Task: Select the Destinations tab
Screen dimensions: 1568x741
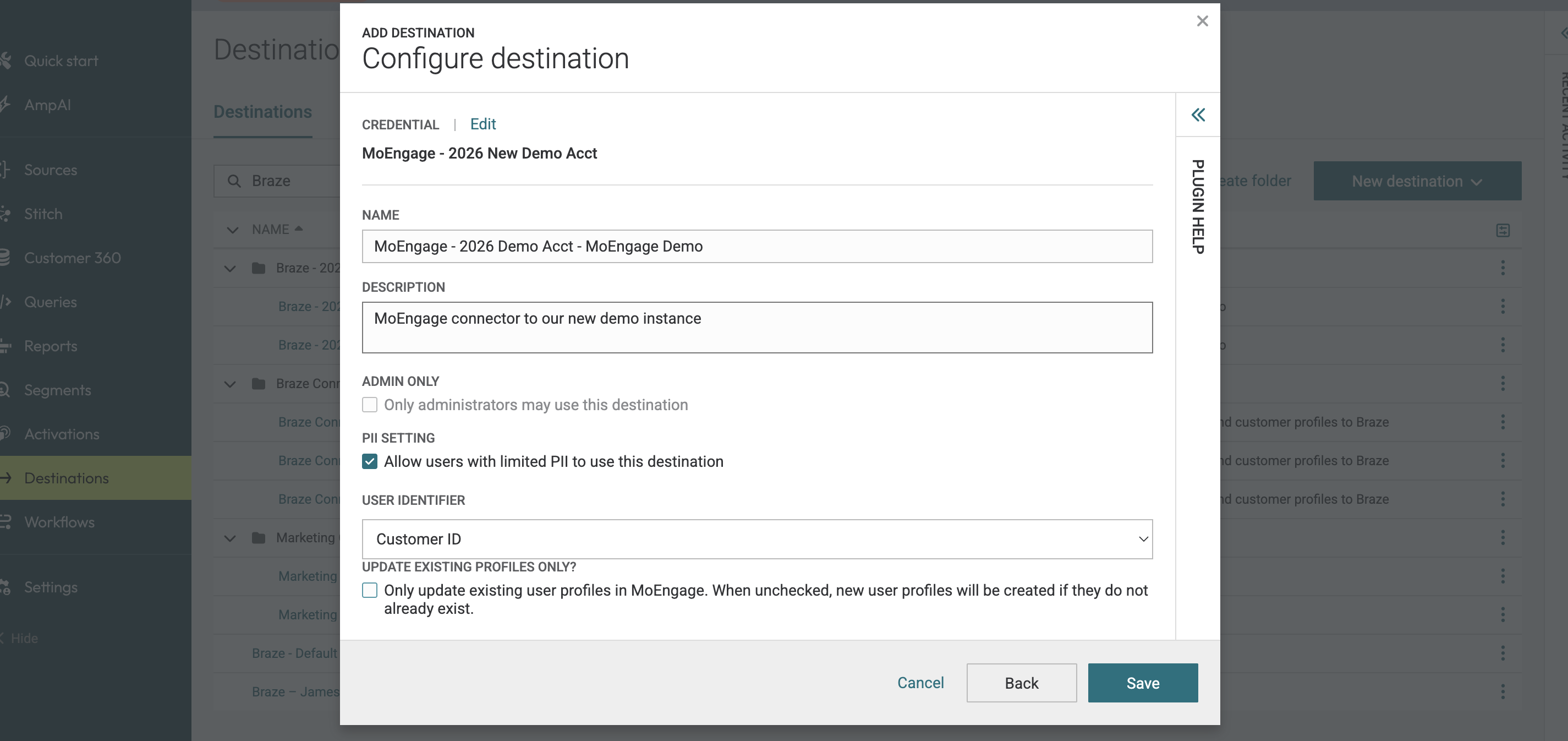Action: [x=262, y=112]
